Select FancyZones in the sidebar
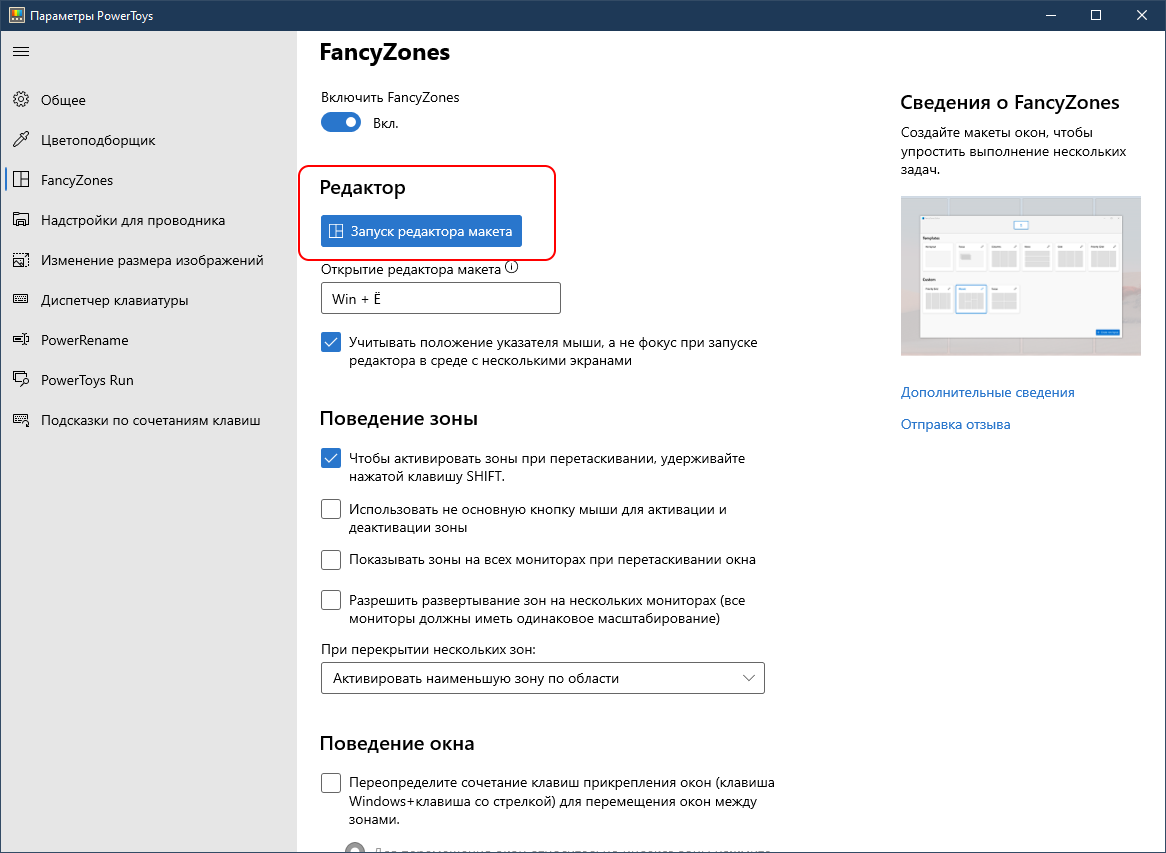The width and height of the screenshot is (1166, 853). (x=149, y=180)
